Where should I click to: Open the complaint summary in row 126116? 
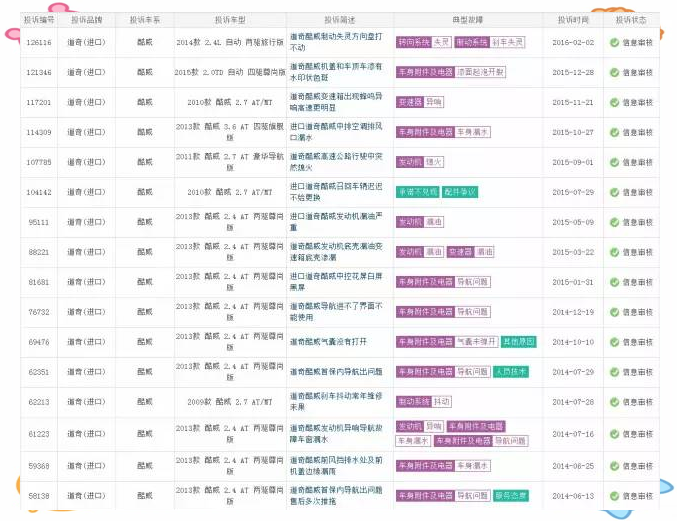(x=336, y=42)
